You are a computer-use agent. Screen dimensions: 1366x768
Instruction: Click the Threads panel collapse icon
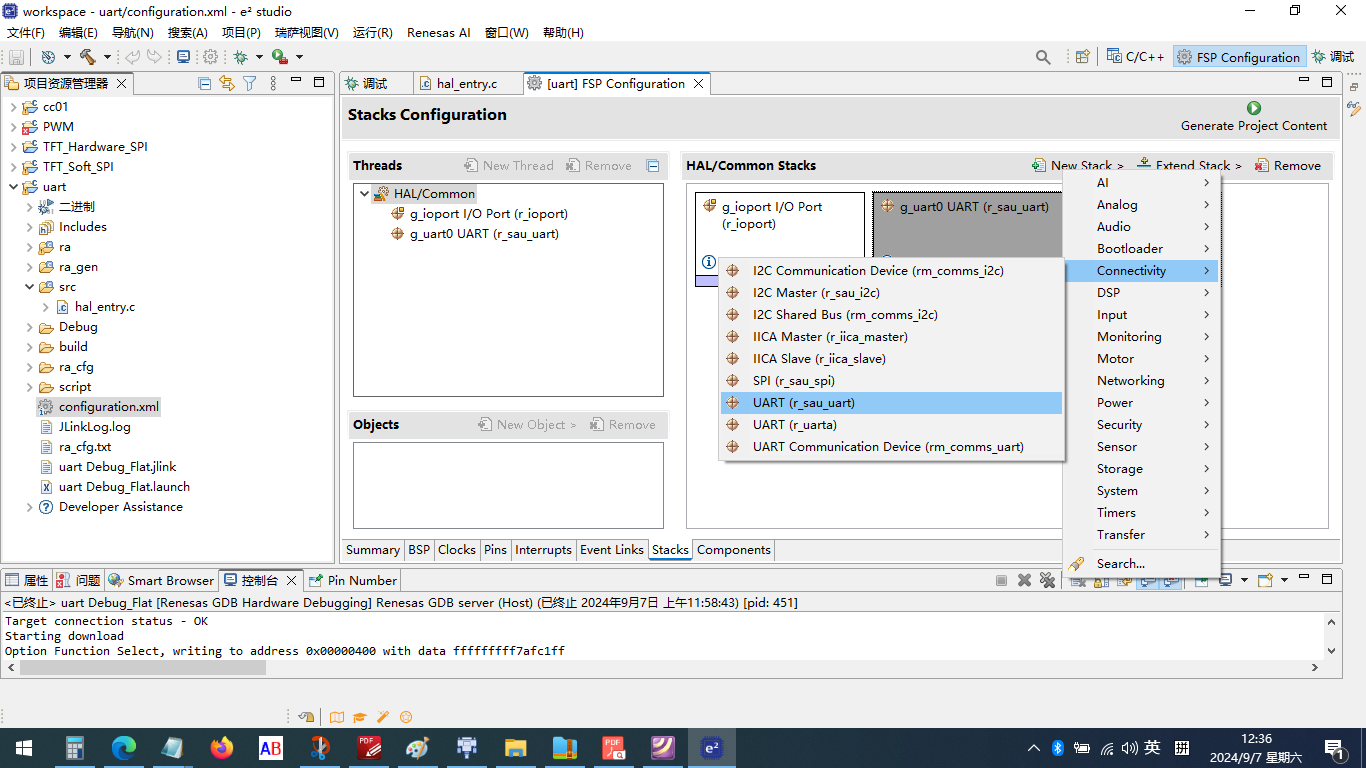(653, 166)
